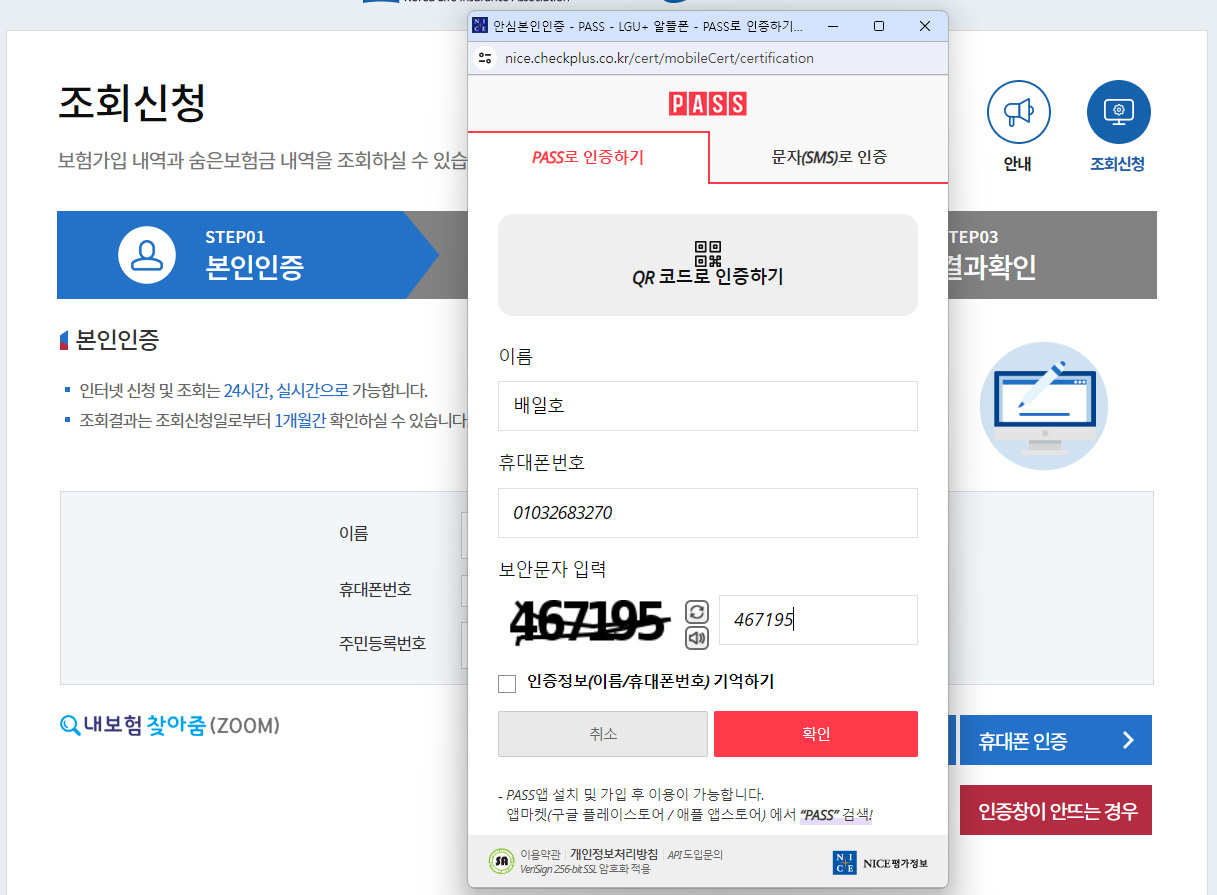Click the 주민등록번호 label on background page
The width and height of the screenshot is (1217, 895).
(383, 643)
